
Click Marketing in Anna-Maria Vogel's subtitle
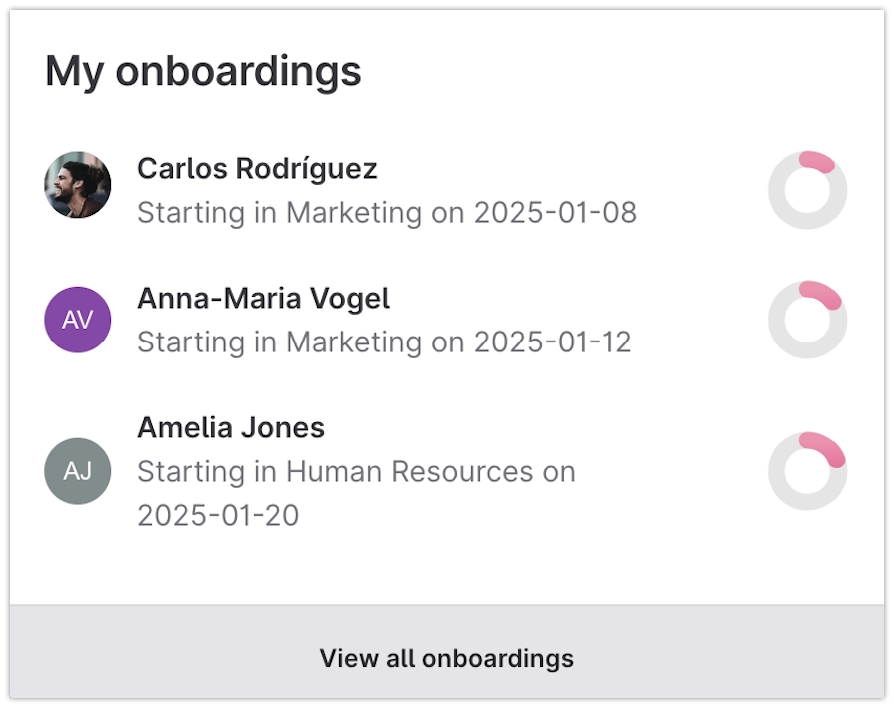(354, 342)
